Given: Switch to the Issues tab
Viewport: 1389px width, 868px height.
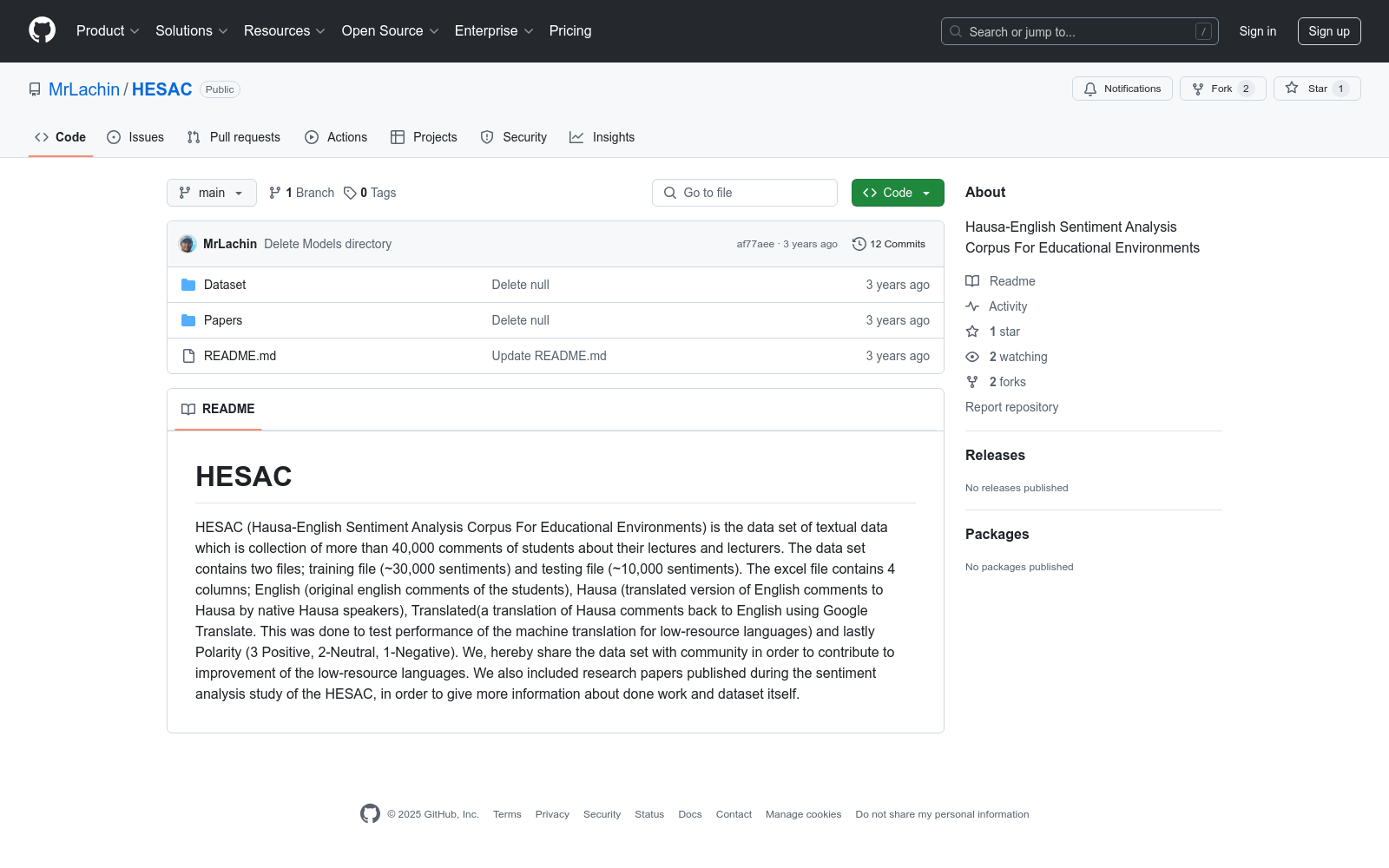Looking at the screenshot, I should coord(135,137).
